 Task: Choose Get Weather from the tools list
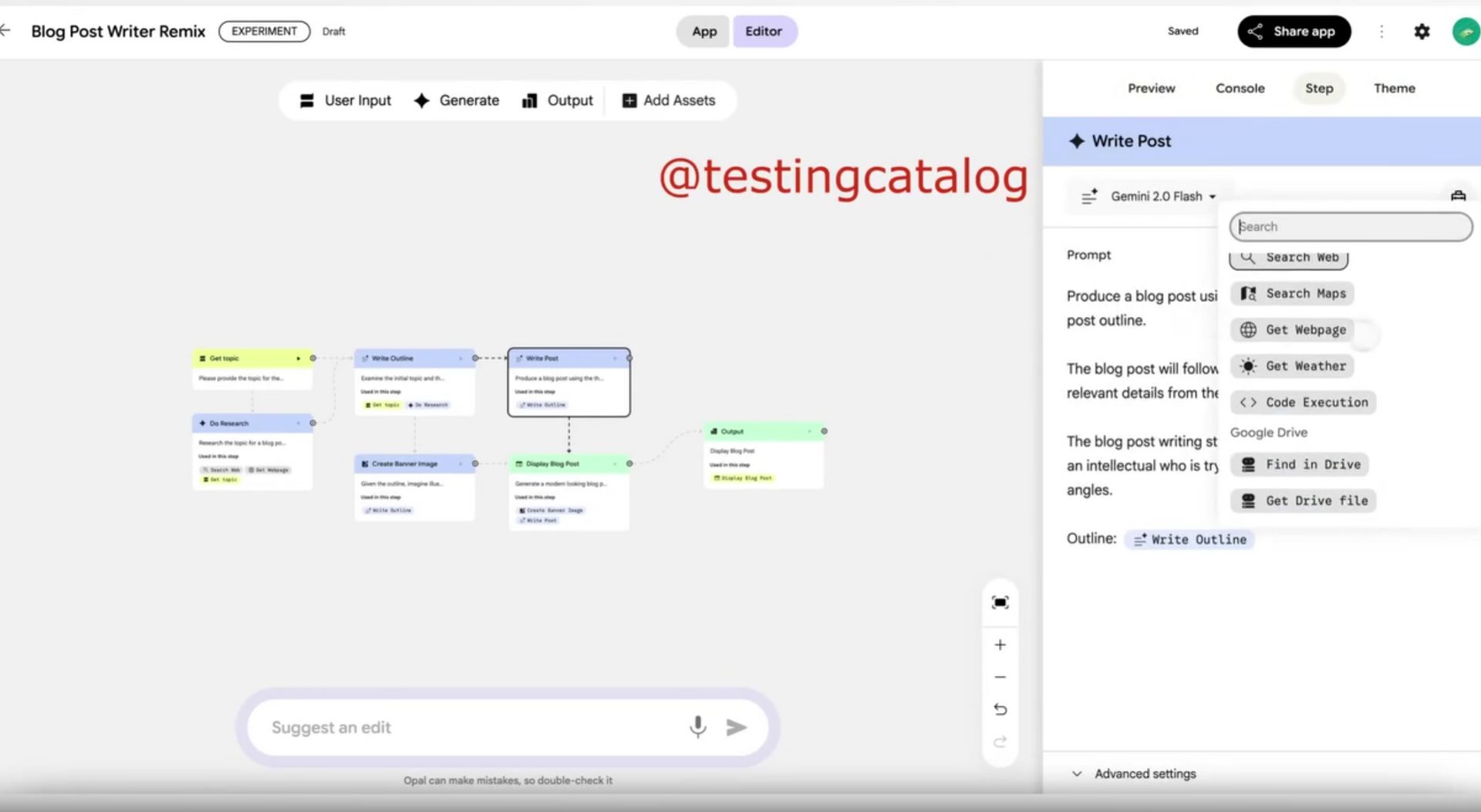[x=1292, y=366]
